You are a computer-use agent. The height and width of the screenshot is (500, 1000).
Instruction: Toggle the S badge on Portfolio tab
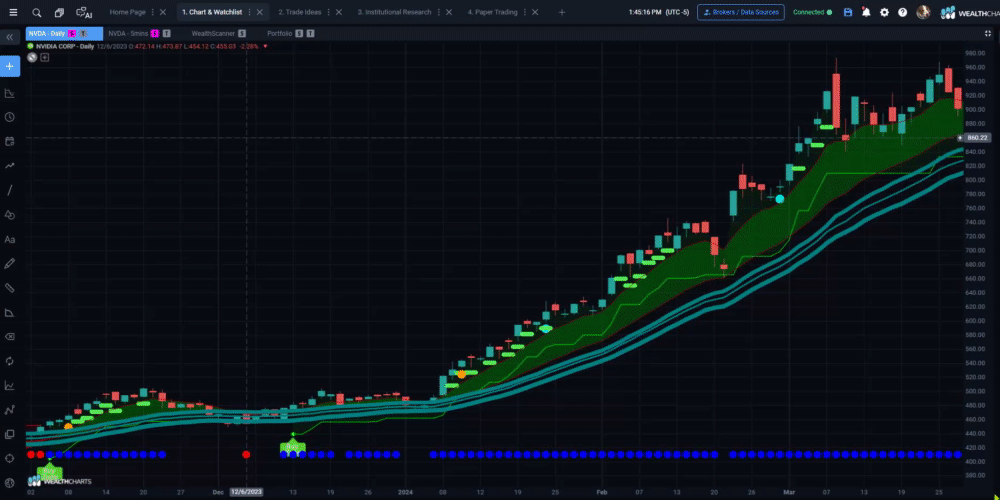(x=298, y=33)
